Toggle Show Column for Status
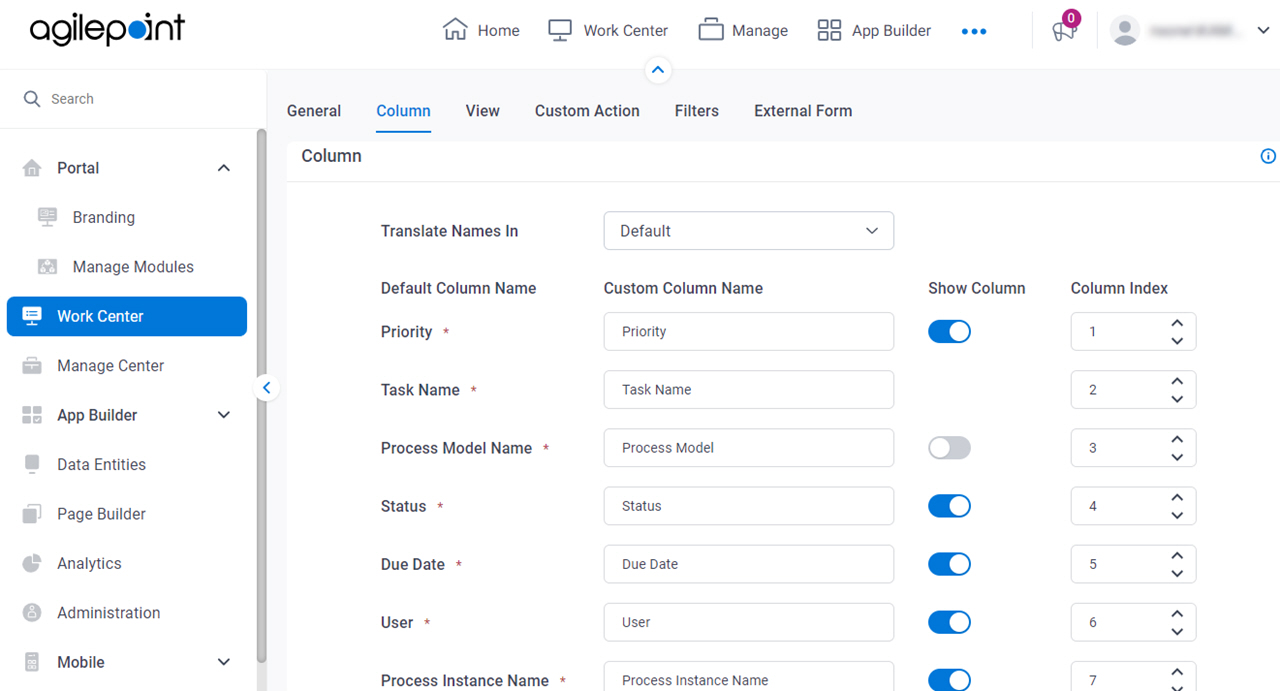 [x=949, y=506]
